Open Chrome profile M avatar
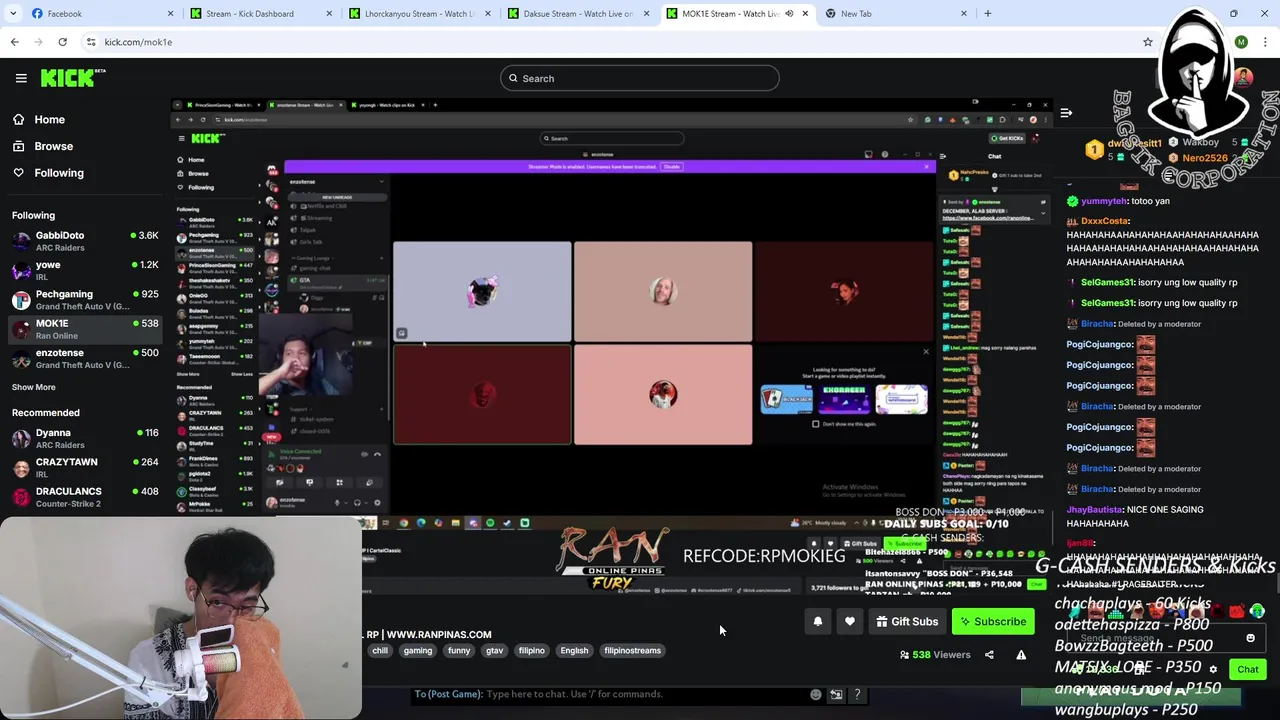 tap(1241, 42)
